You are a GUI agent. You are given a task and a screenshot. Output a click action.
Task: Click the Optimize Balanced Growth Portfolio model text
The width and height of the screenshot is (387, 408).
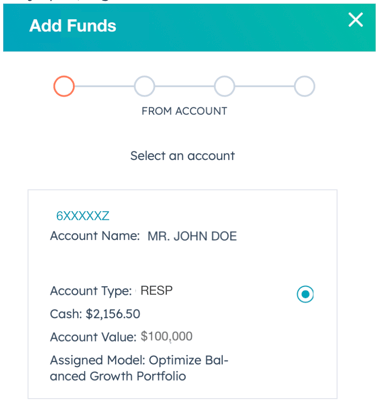click(139, 368)
